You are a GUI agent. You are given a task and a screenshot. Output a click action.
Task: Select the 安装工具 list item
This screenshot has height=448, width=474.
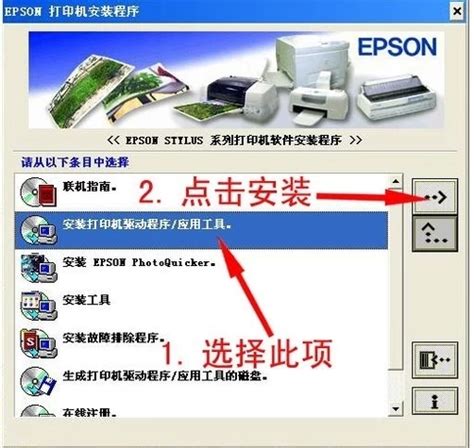tap(201, 306)
